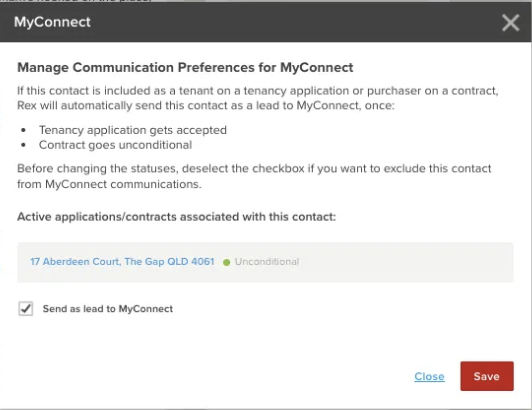Click the 'Send as lead to MyConnect' label text
Image resolution: width=532 pixels, height=410 pixels.
click(108, 309)
